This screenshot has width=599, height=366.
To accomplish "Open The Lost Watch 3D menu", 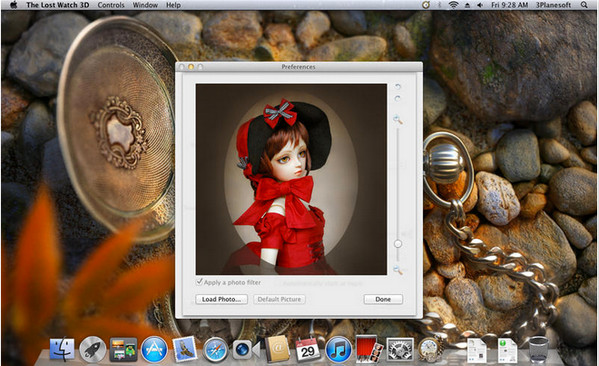I will tap(58, 5).
